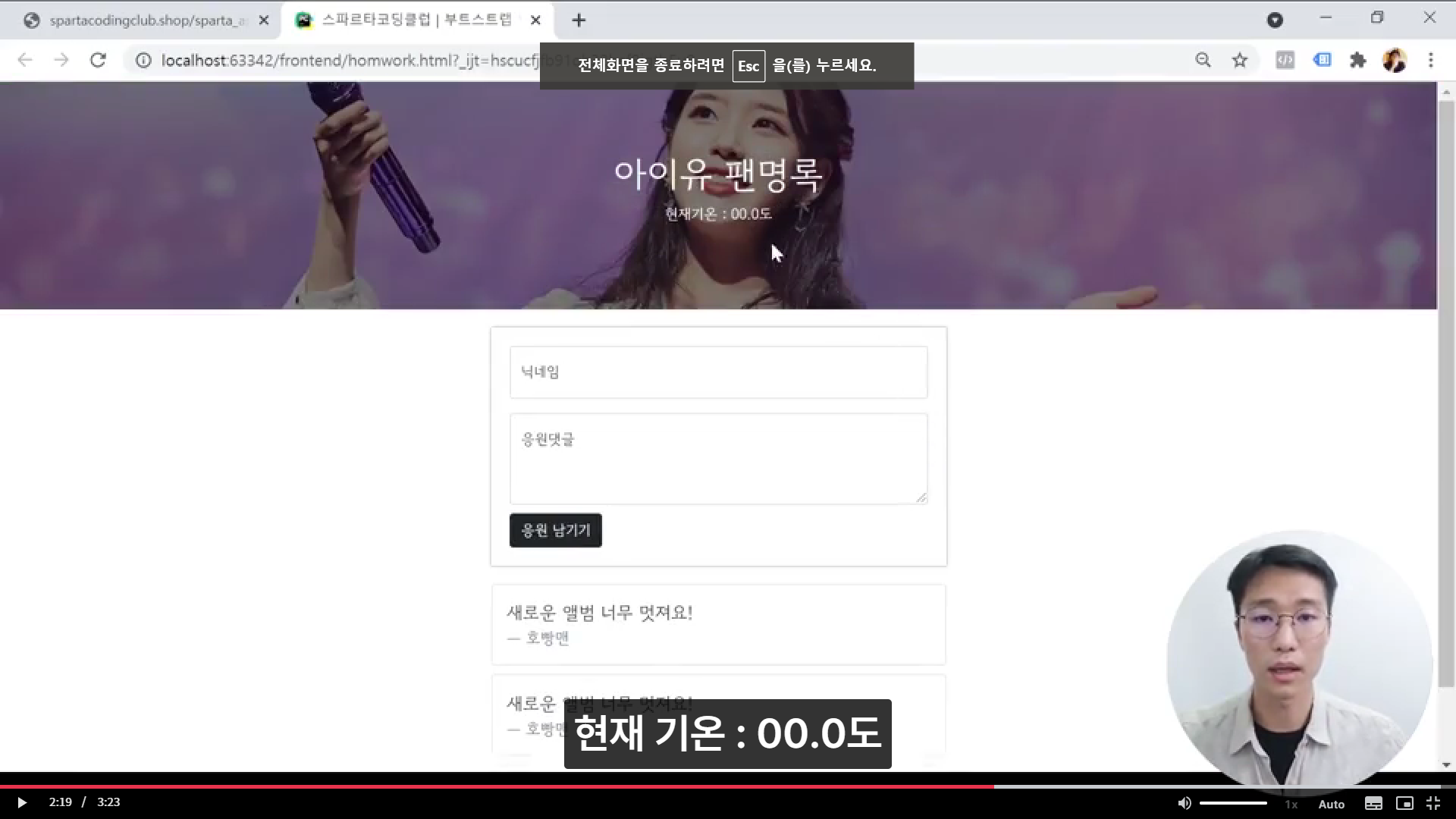
Task: Click the 현재기온 : 00.0도 text in the banner
Action: [718, 214]
